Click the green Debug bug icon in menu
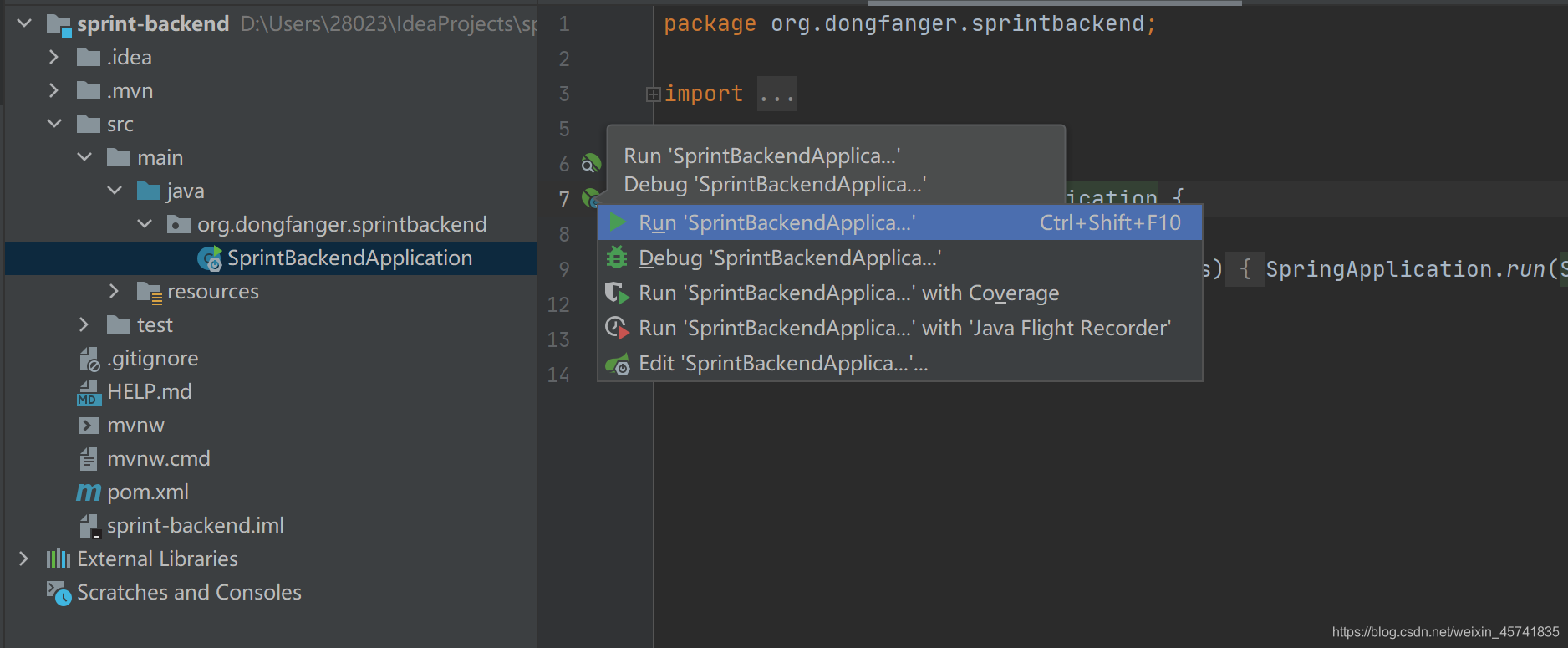 tap(617, 258)
